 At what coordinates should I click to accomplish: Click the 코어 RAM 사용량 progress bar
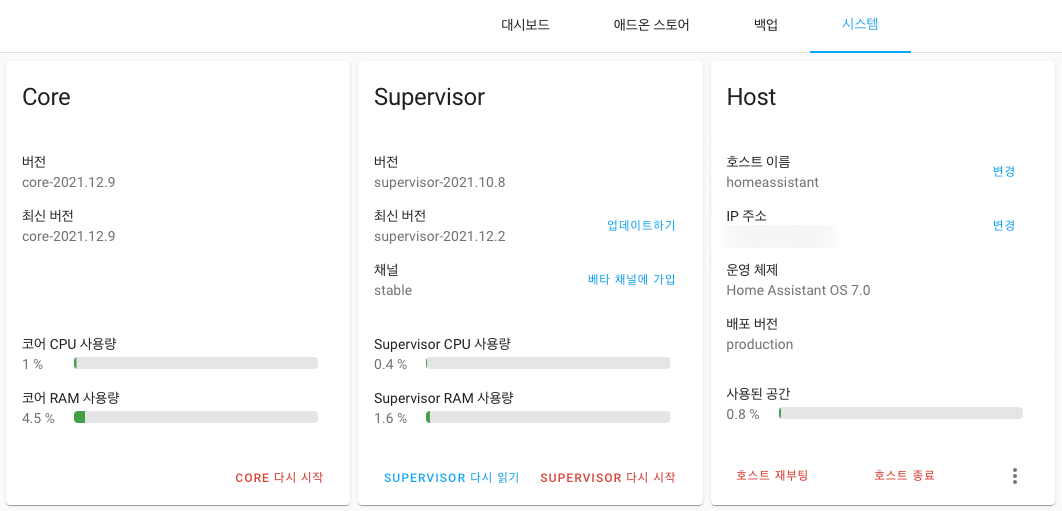click(196, 417)
